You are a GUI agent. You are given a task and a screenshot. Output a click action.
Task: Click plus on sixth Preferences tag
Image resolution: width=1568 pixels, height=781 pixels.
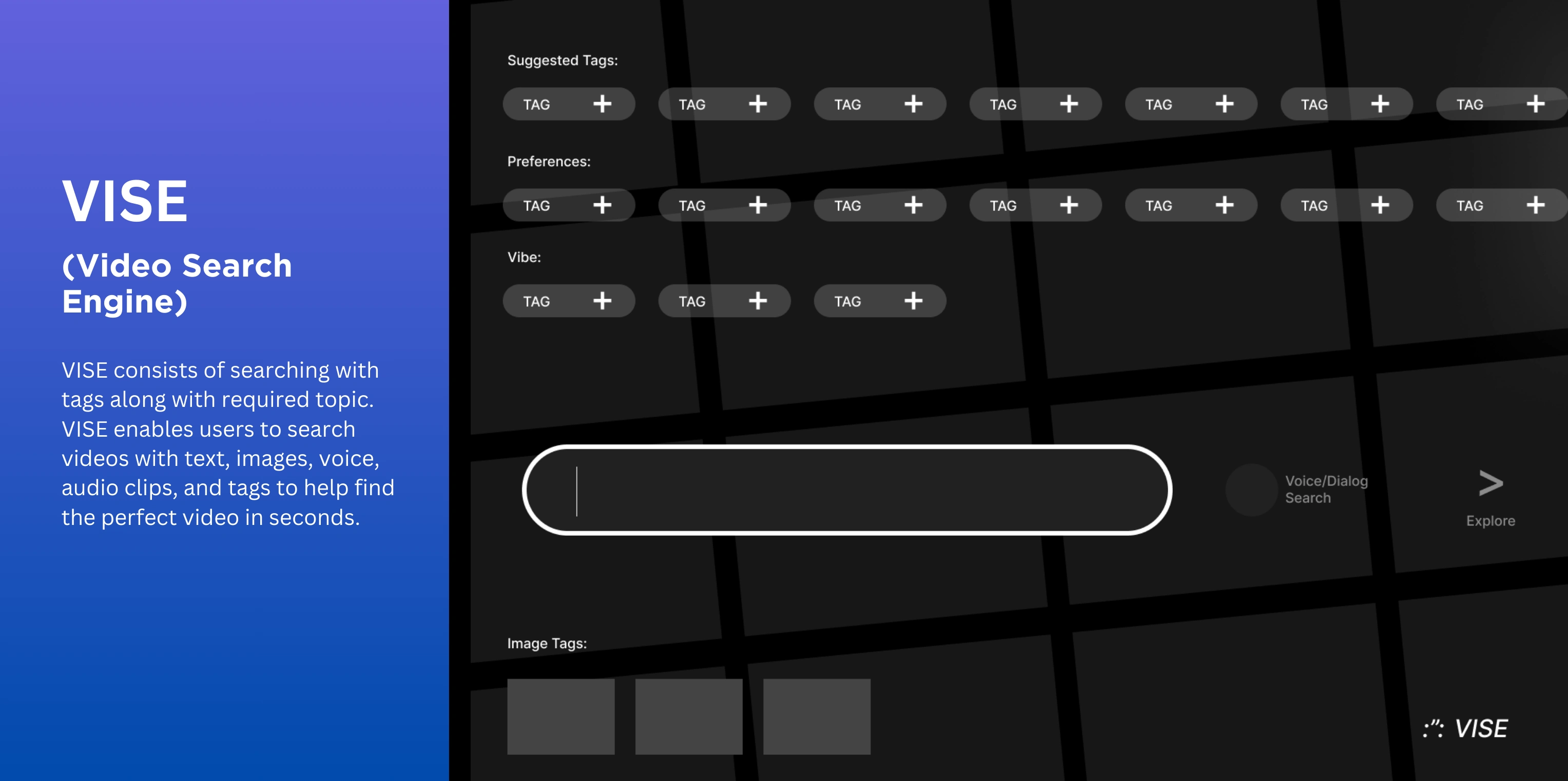pos(1380,205)
